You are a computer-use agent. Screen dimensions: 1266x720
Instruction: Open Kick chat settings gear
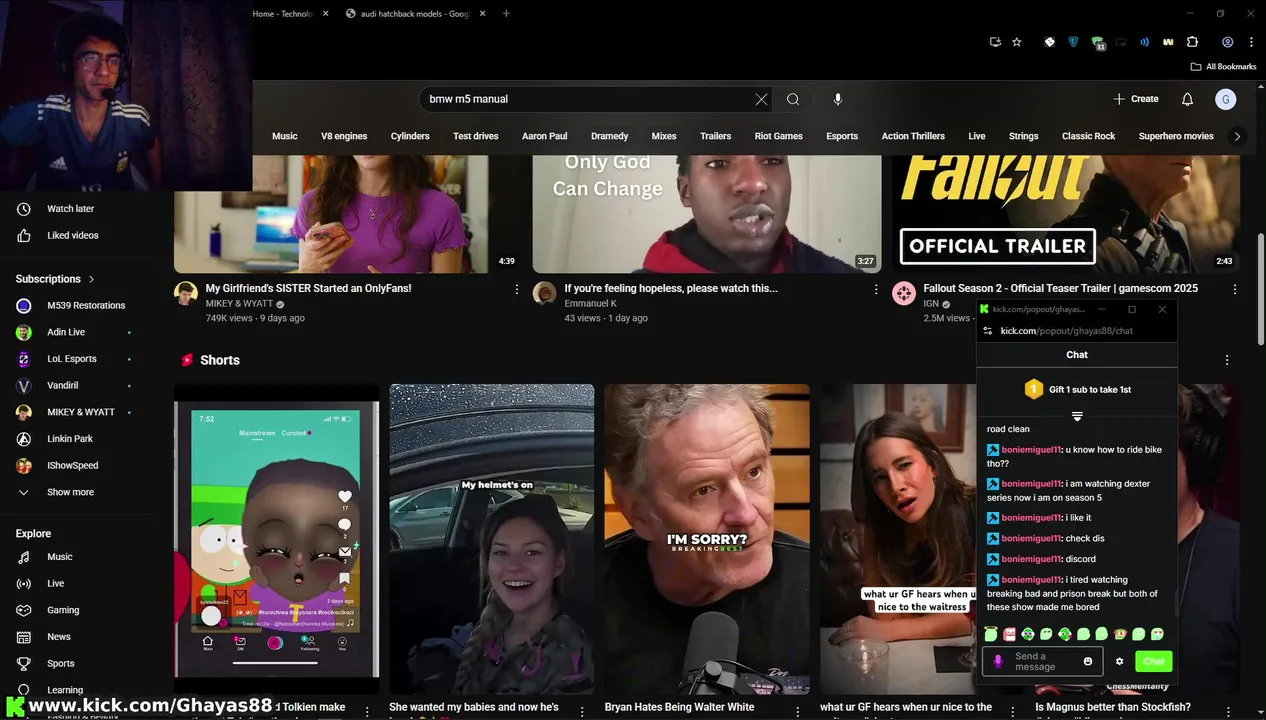(1119, 661)
